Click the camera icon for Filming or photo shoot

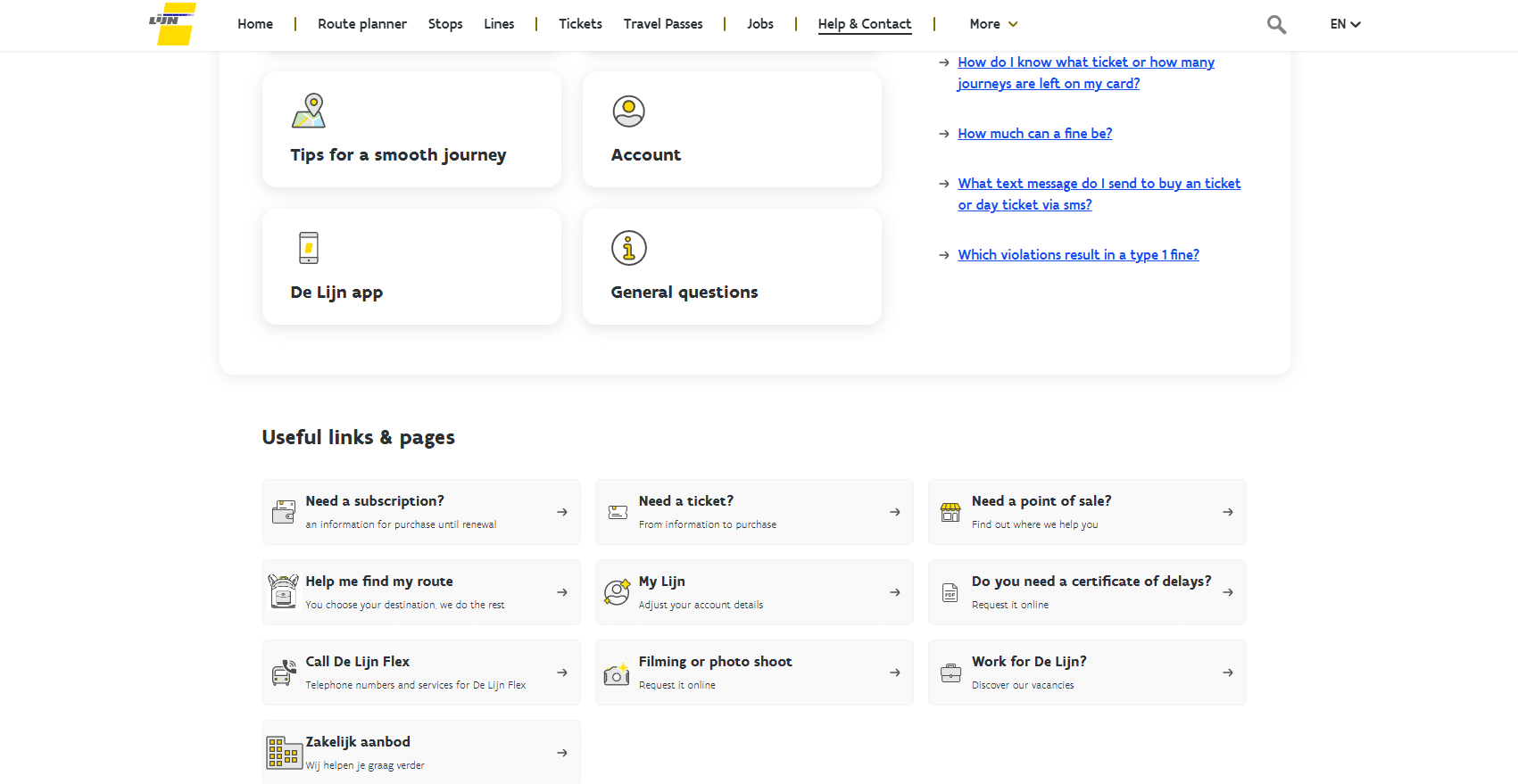click(617, 674)
